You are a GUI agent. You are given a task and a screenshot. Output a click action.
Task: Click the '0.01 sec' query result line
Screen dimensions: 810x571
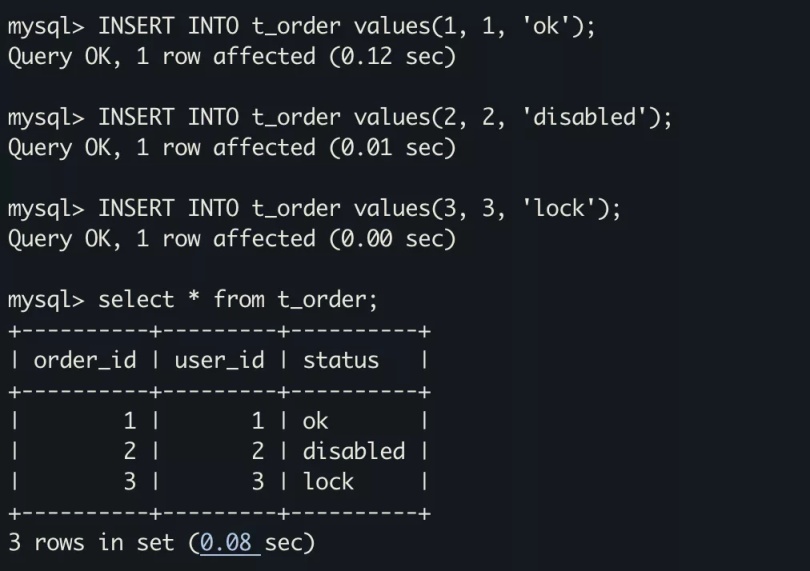[x=231, y=148]
